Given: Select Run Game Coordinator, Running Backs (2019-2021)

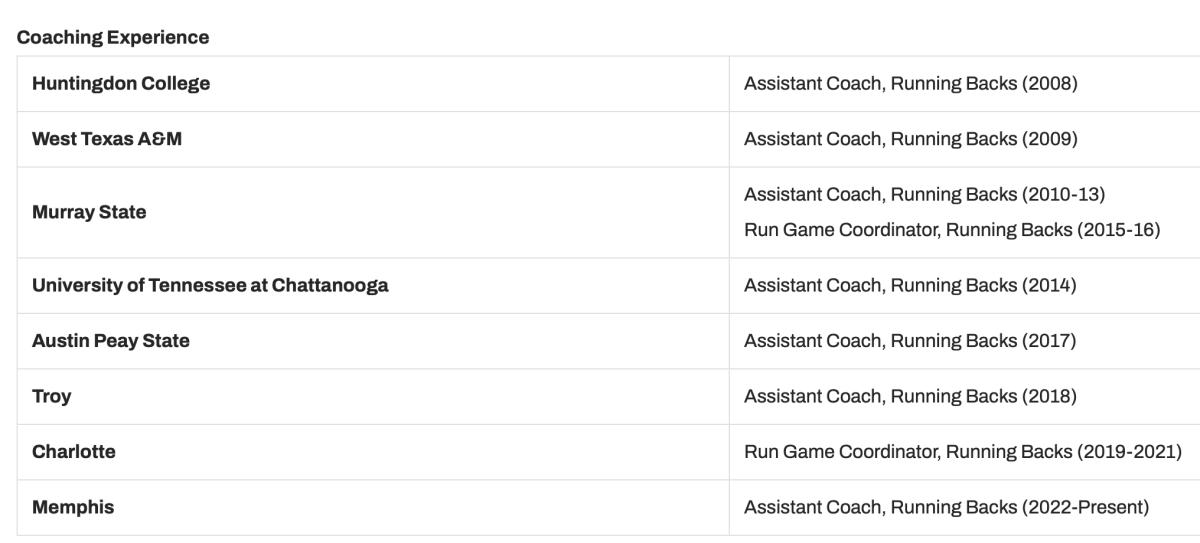Looking at the screenshot, I should tap(963, 452).
